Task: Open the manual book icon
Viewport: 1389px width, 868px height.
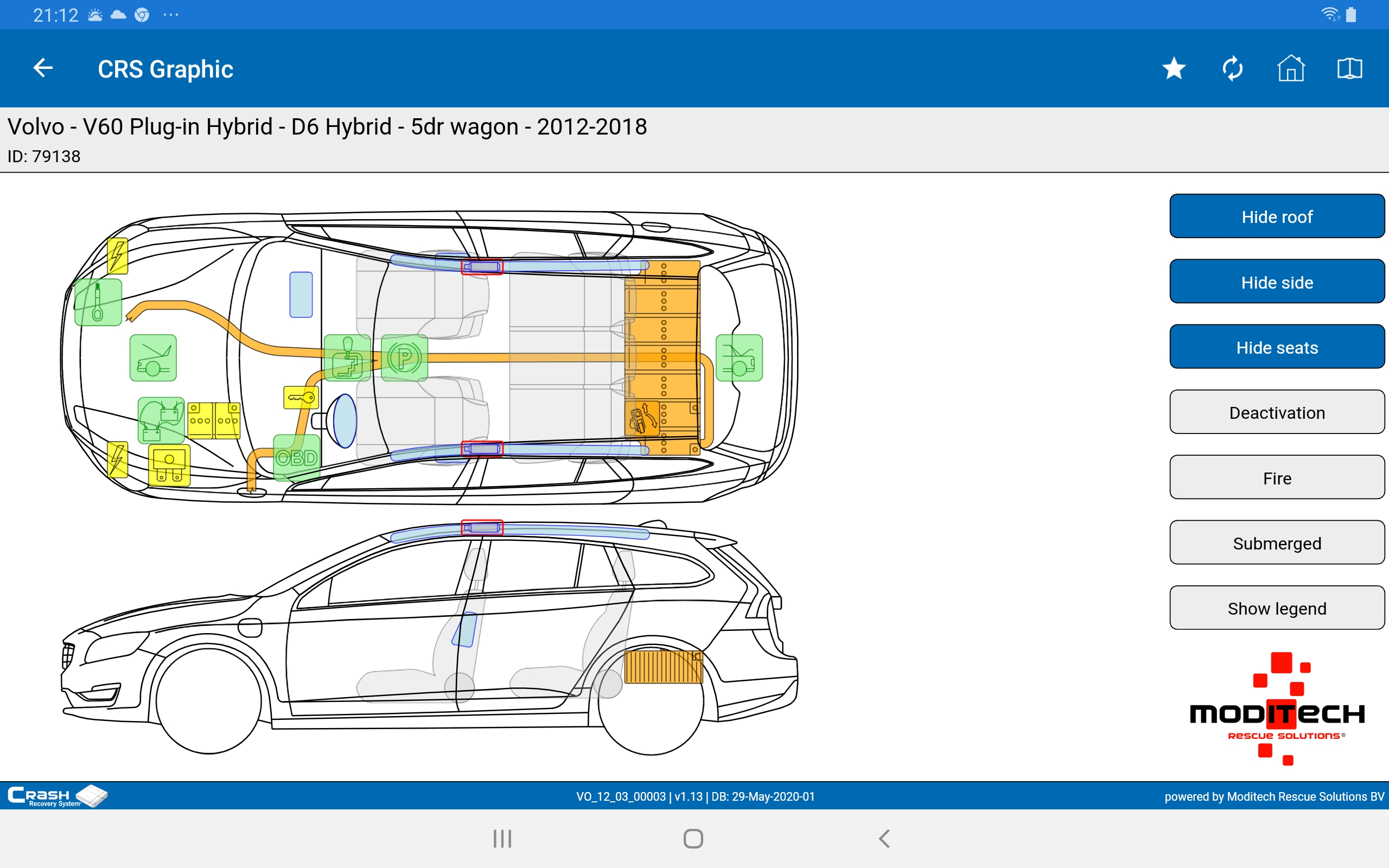Action: [1349, 69]
